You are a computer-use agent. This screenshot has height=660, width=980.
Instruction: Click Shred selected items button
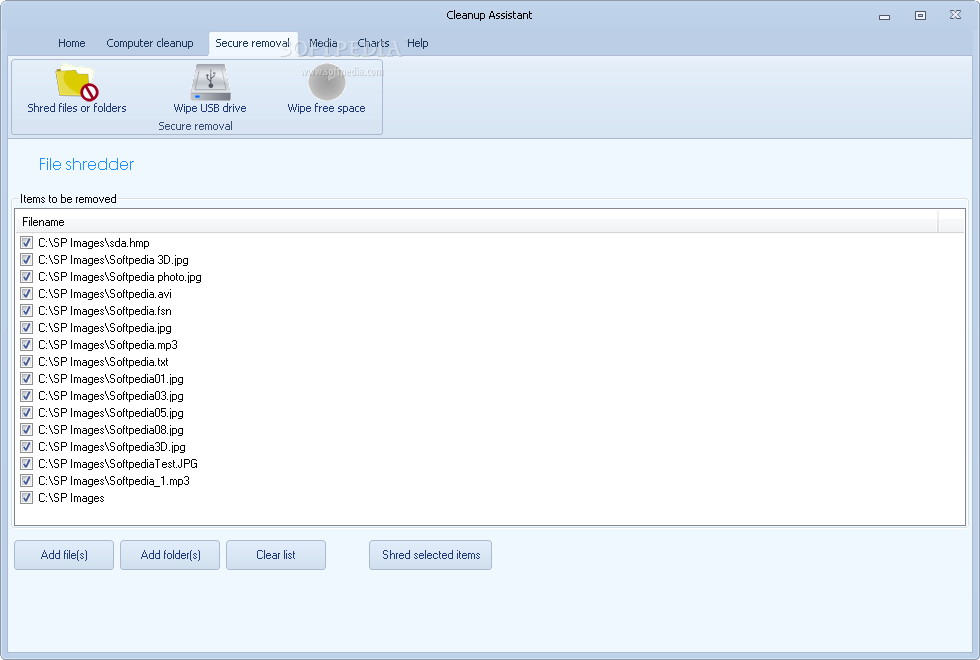click(x=431, y=555)
